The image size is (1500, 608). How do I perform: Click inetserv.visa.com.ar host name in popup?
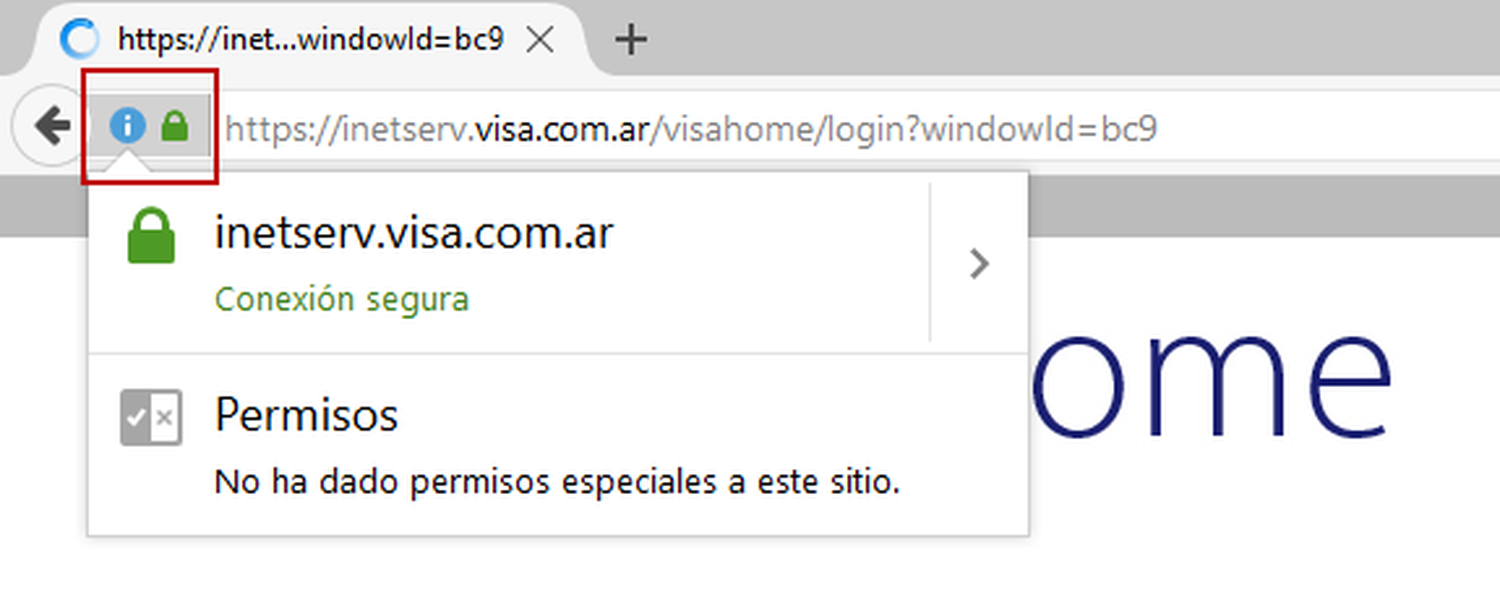pyautogui.click(x=414, y=234)
